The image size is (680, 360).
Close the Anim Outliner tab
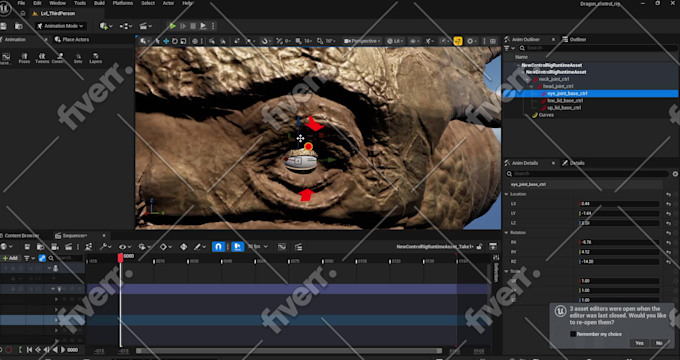(x=553, y=39)
